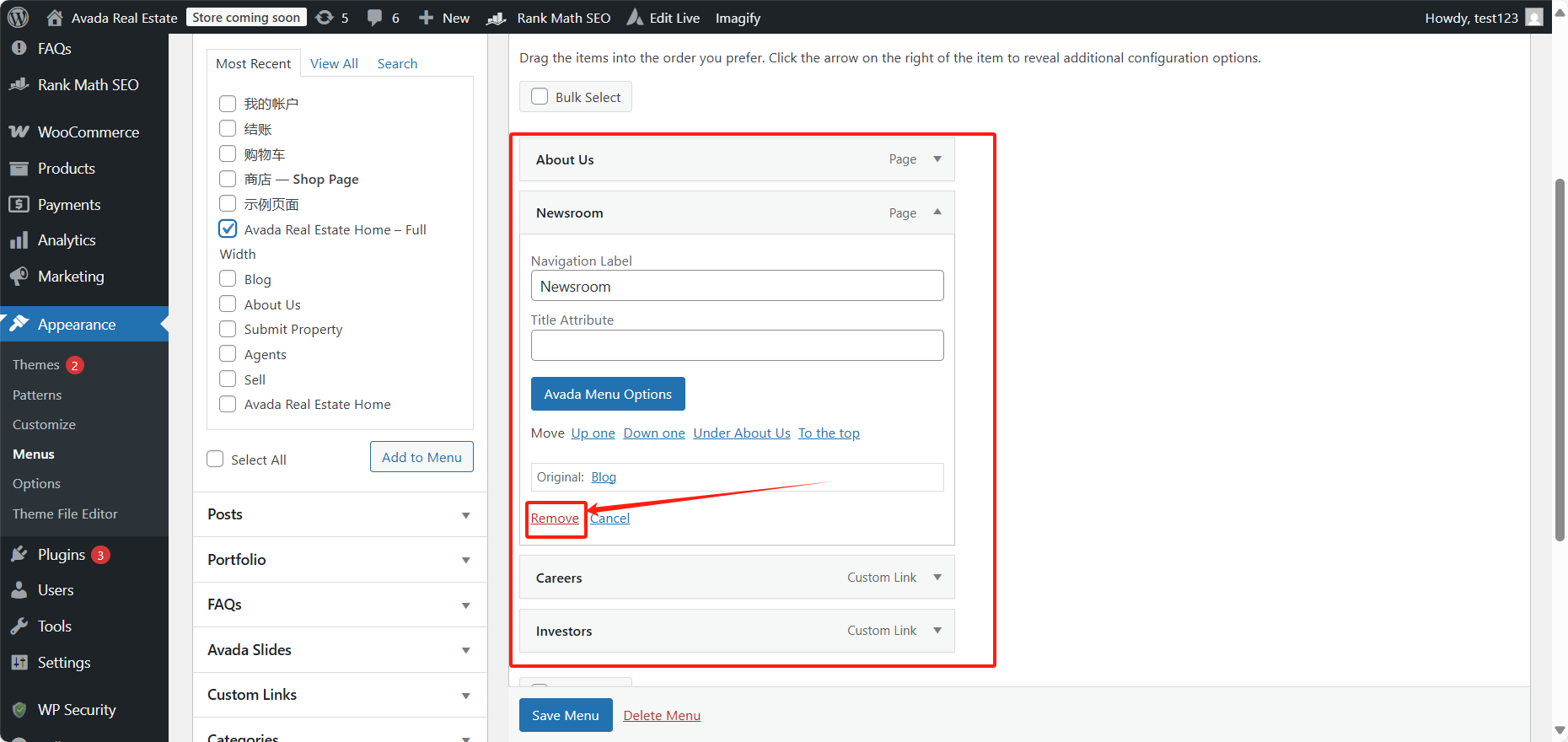Click the Remove link for Newsroom
Screen dimensions: 1568x742
pos(555,519)
